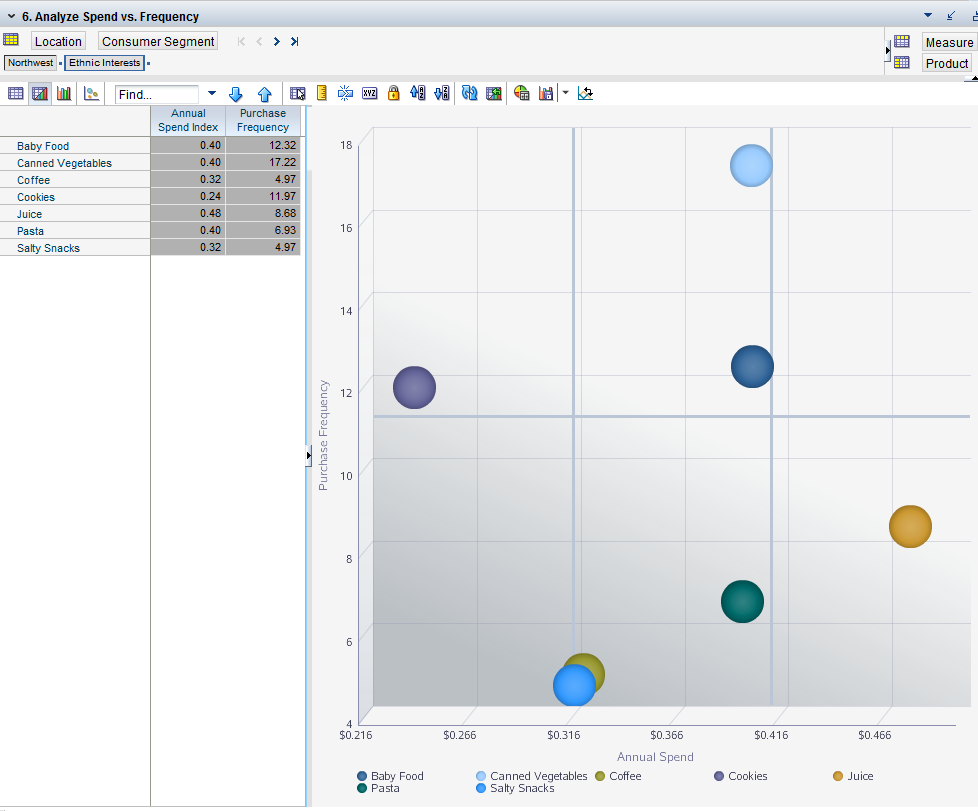Switch to the table-only view icon
The image size is (978, 811).
pyautogui.click(x=16, y=93)
